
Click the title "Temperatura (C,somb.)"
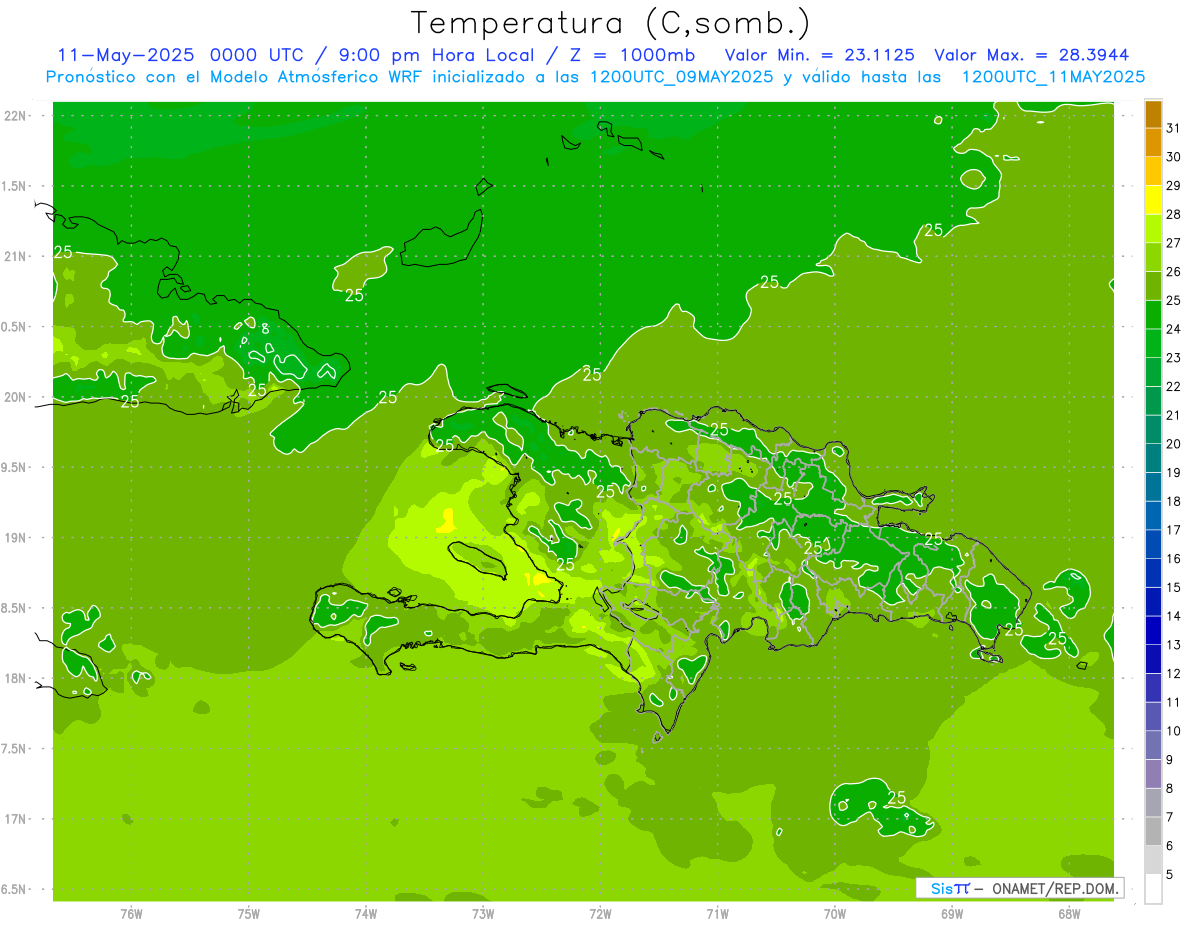coord(611,24)
